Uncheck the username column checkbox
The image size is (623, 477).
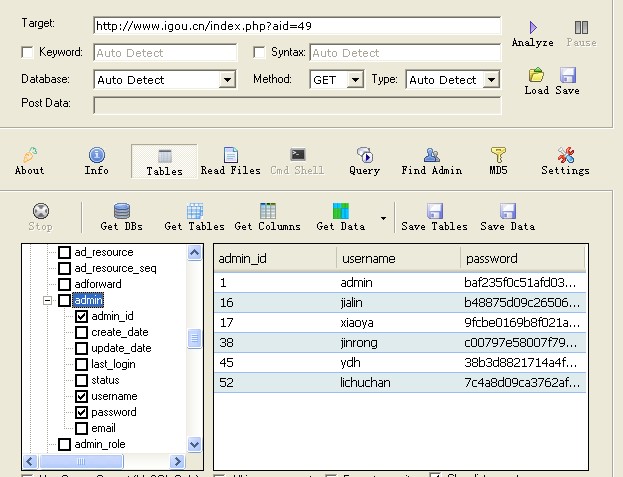tap(81, 396)
